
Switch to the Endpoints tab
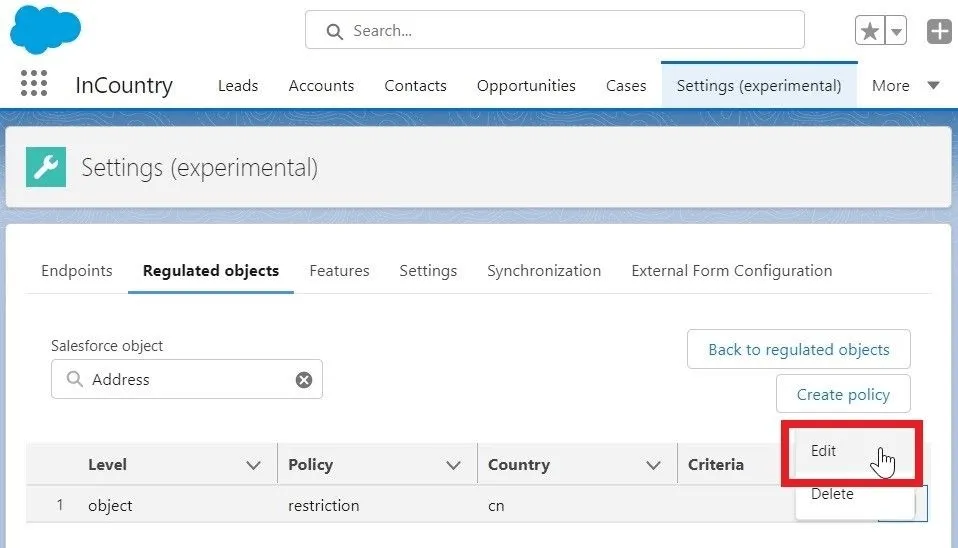pyautogui.click(x=77, y=271)
